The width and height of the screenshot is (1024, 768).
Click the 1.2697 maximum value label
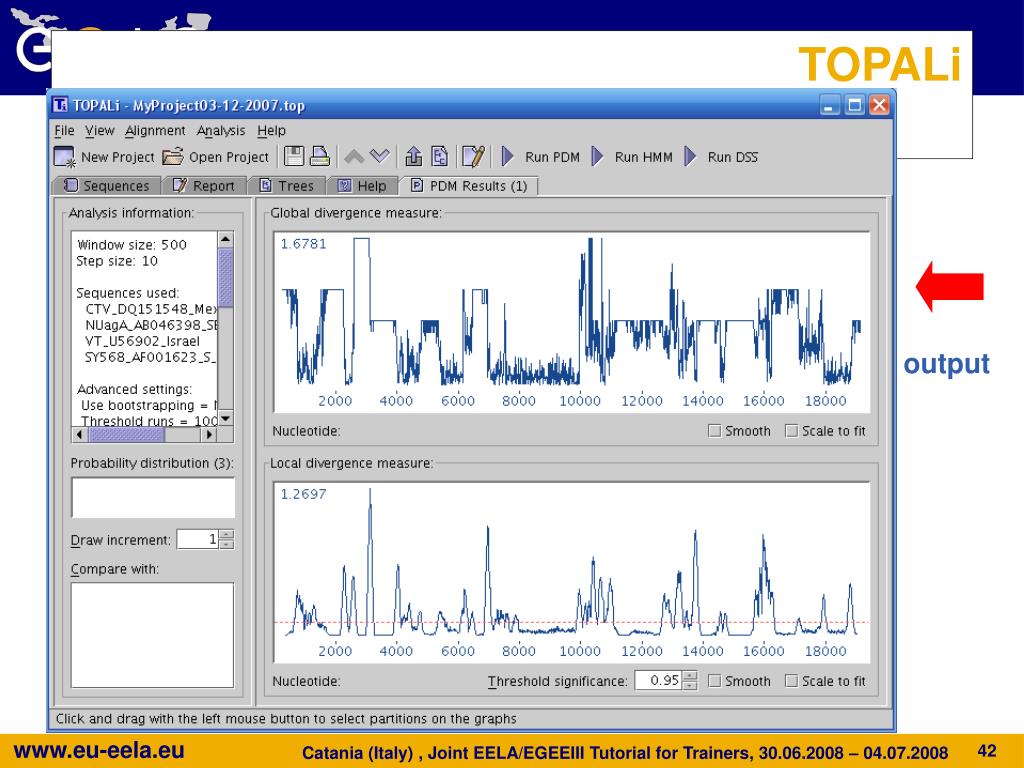303,494
